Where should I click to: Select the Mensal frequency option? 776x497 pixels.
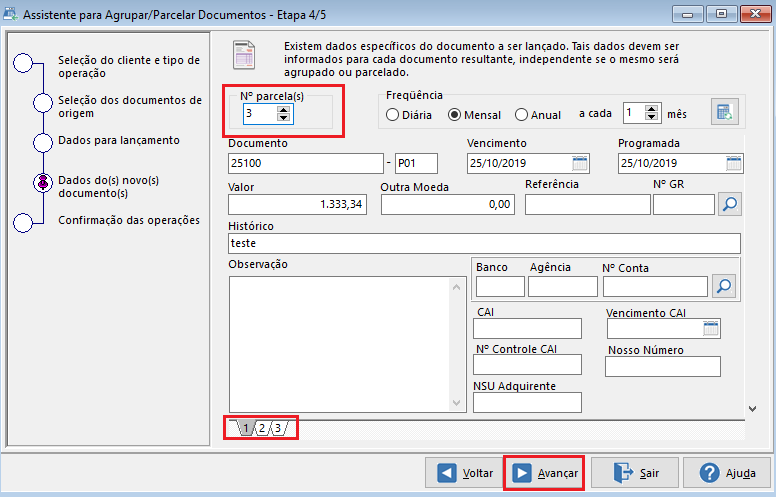475,115
